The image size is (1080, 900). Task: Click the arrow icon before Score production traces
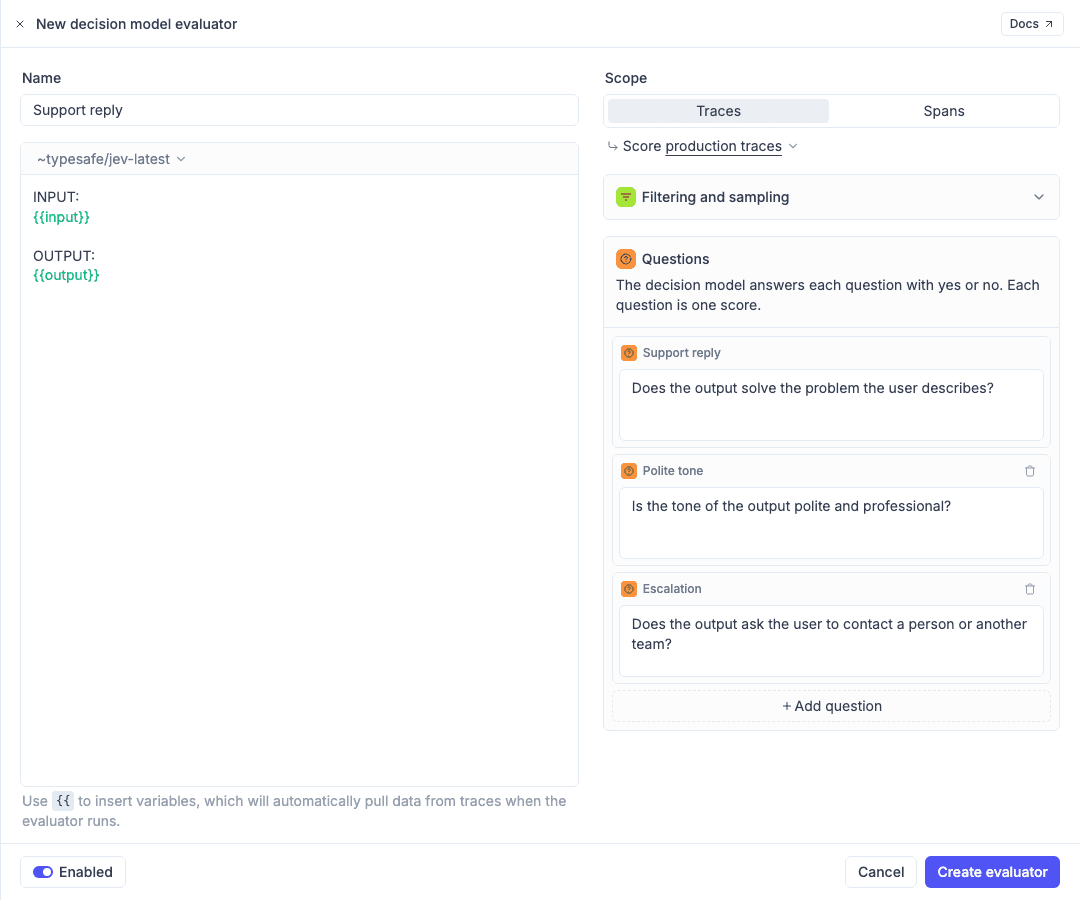point(612,146)
